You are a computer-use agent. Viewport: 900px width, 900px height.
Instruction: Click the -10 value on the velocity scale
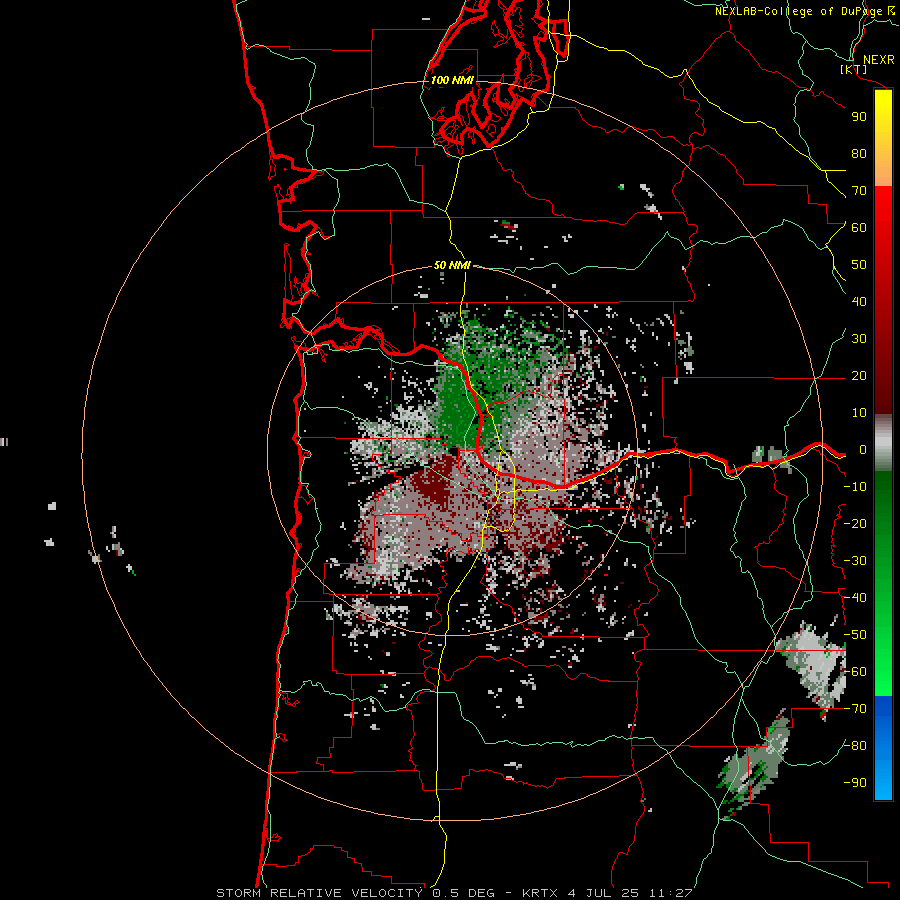point(855,487)
